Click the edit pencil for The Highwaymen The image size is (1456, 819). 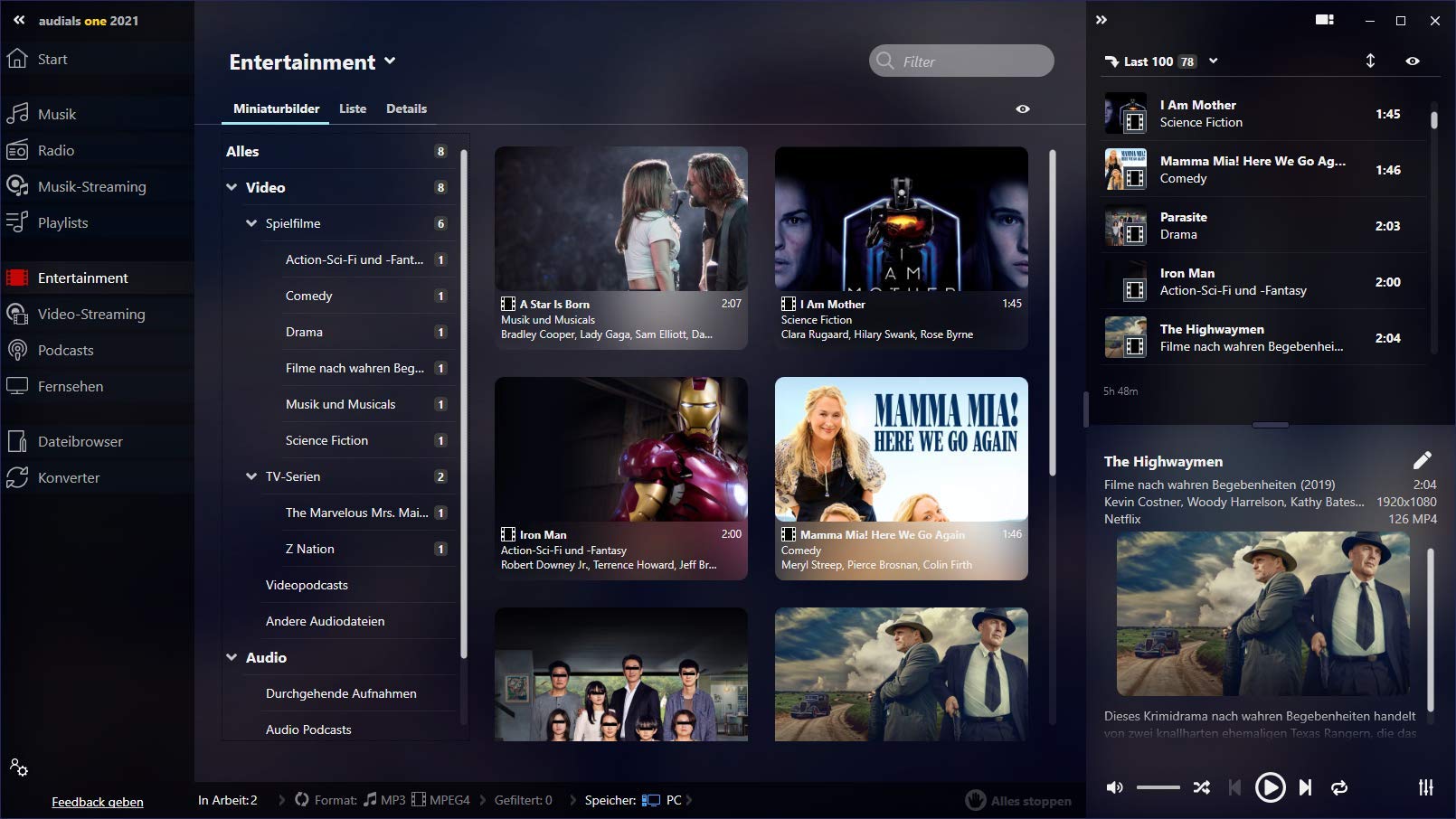click(x=1422, y=460)
